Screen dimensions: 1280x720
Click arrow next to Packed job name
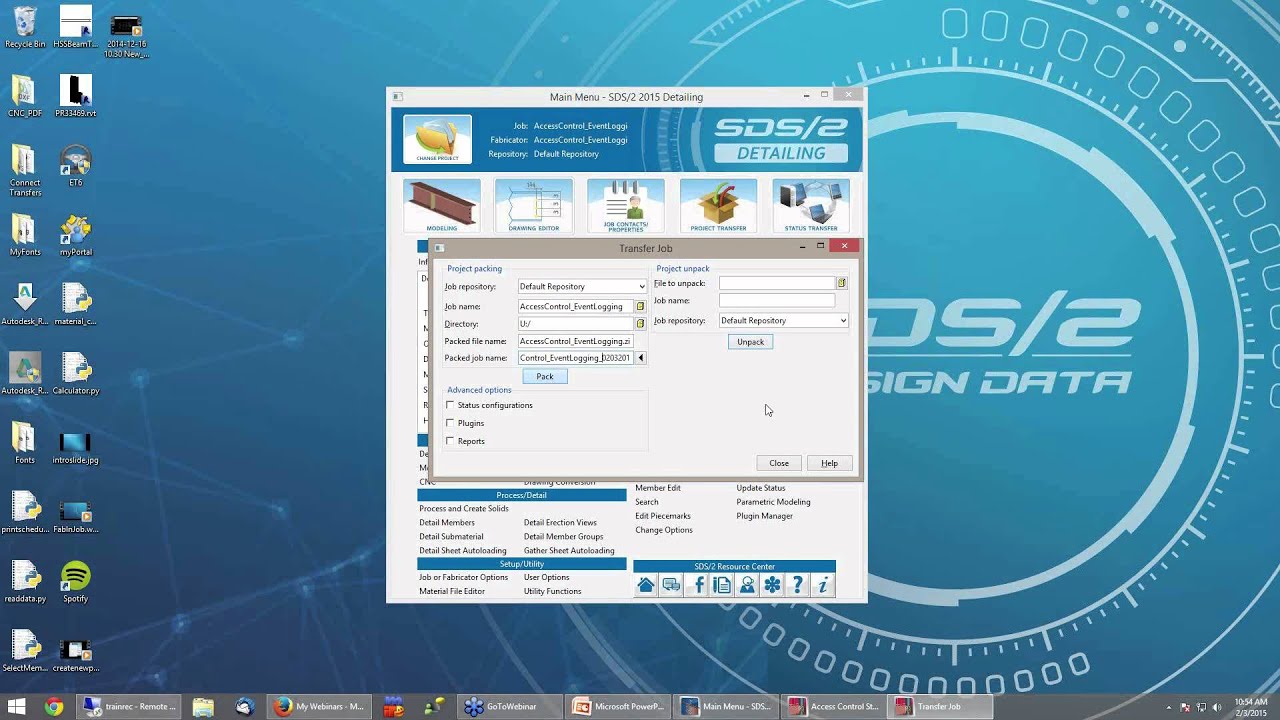[x=640, y=358]
